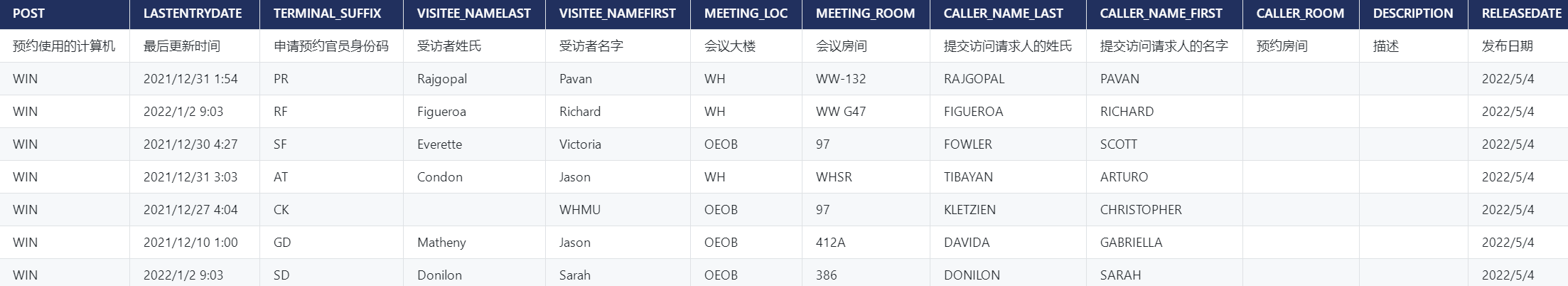Select the GABRIELLA caller first name cell

click(x=1131, y=243)
